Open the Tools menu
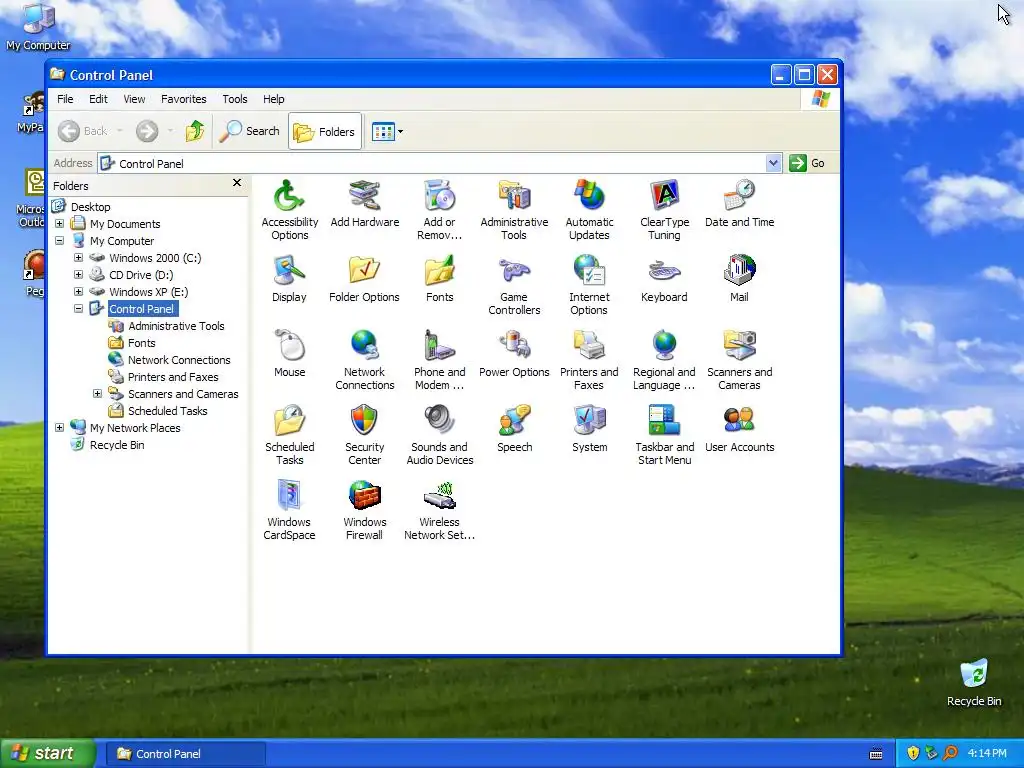Viewport: 1024px width, 768px height. 234,99
